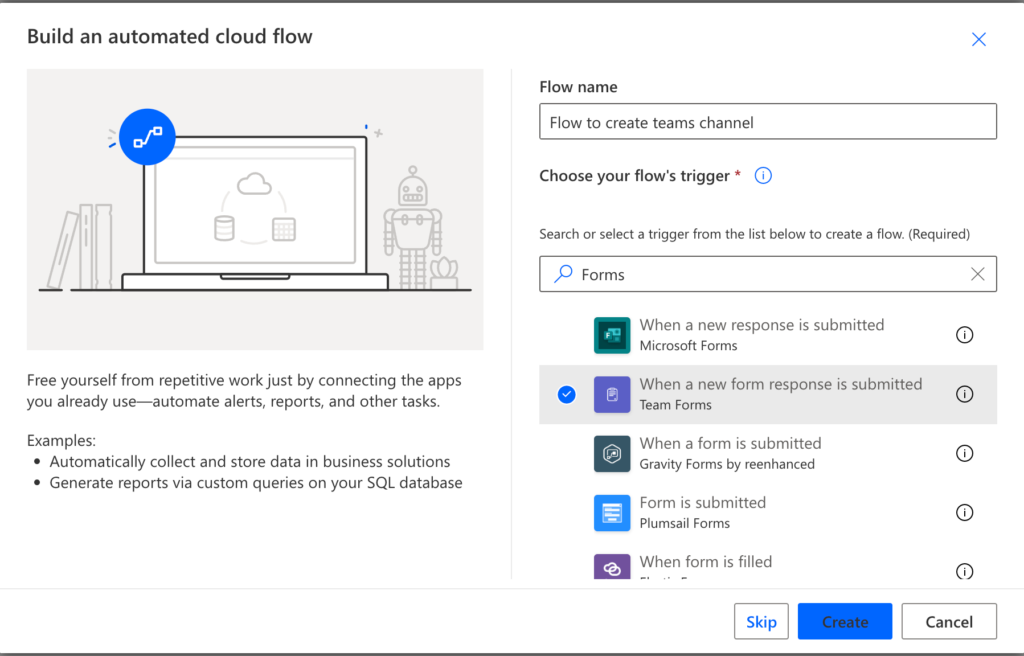Screen dimensions: 1024x656
Task: Click the laptop illustration image
Action: (255, 210)
